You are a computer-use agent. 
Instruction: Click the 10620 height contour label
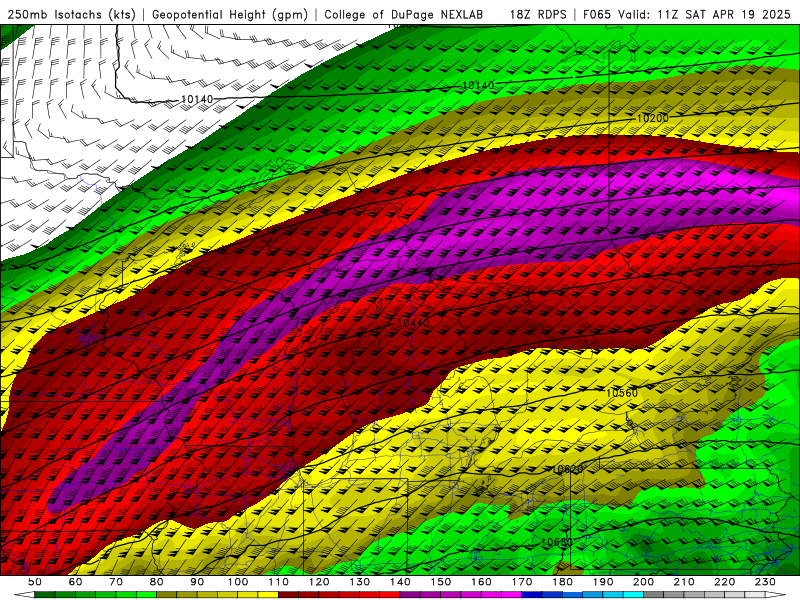point(567,469)
